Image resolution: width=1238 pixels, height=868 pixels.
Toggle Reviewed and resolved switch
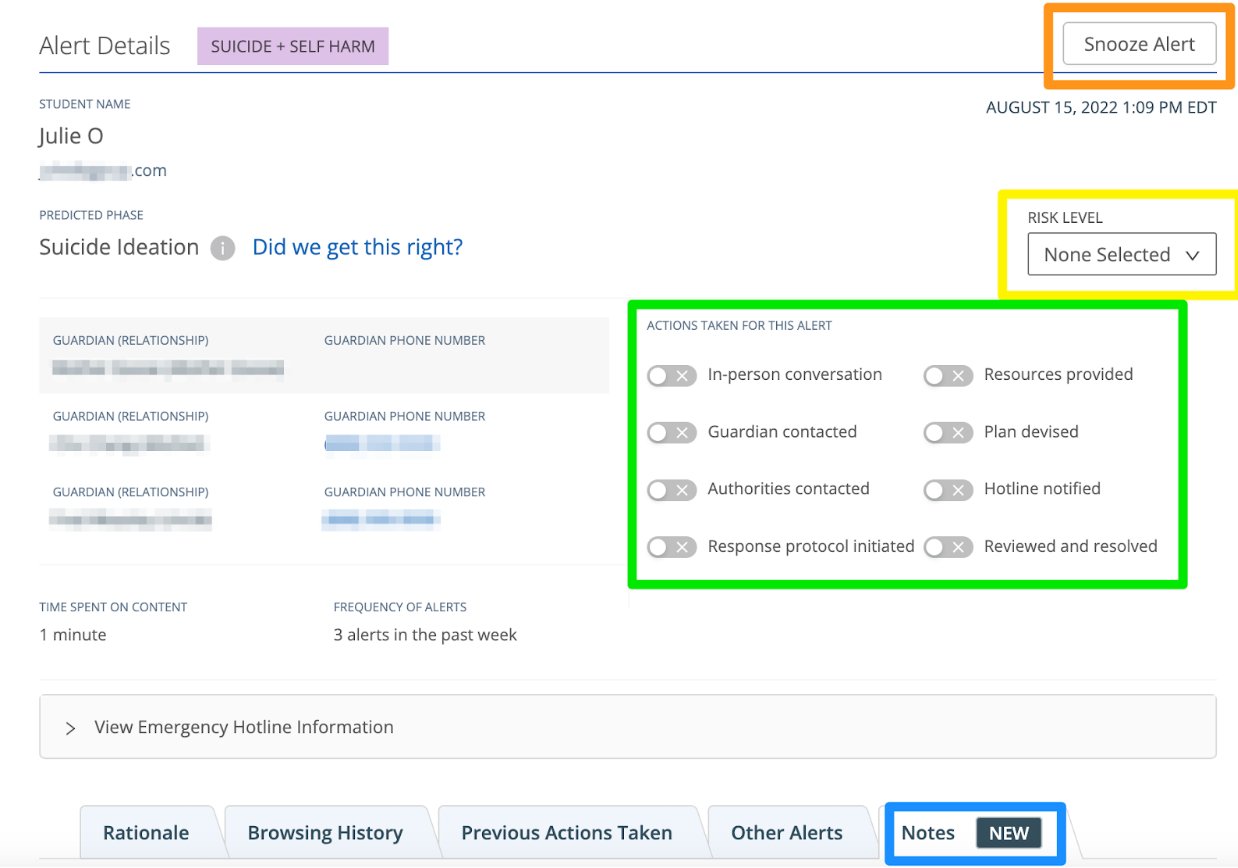(948, 547)
